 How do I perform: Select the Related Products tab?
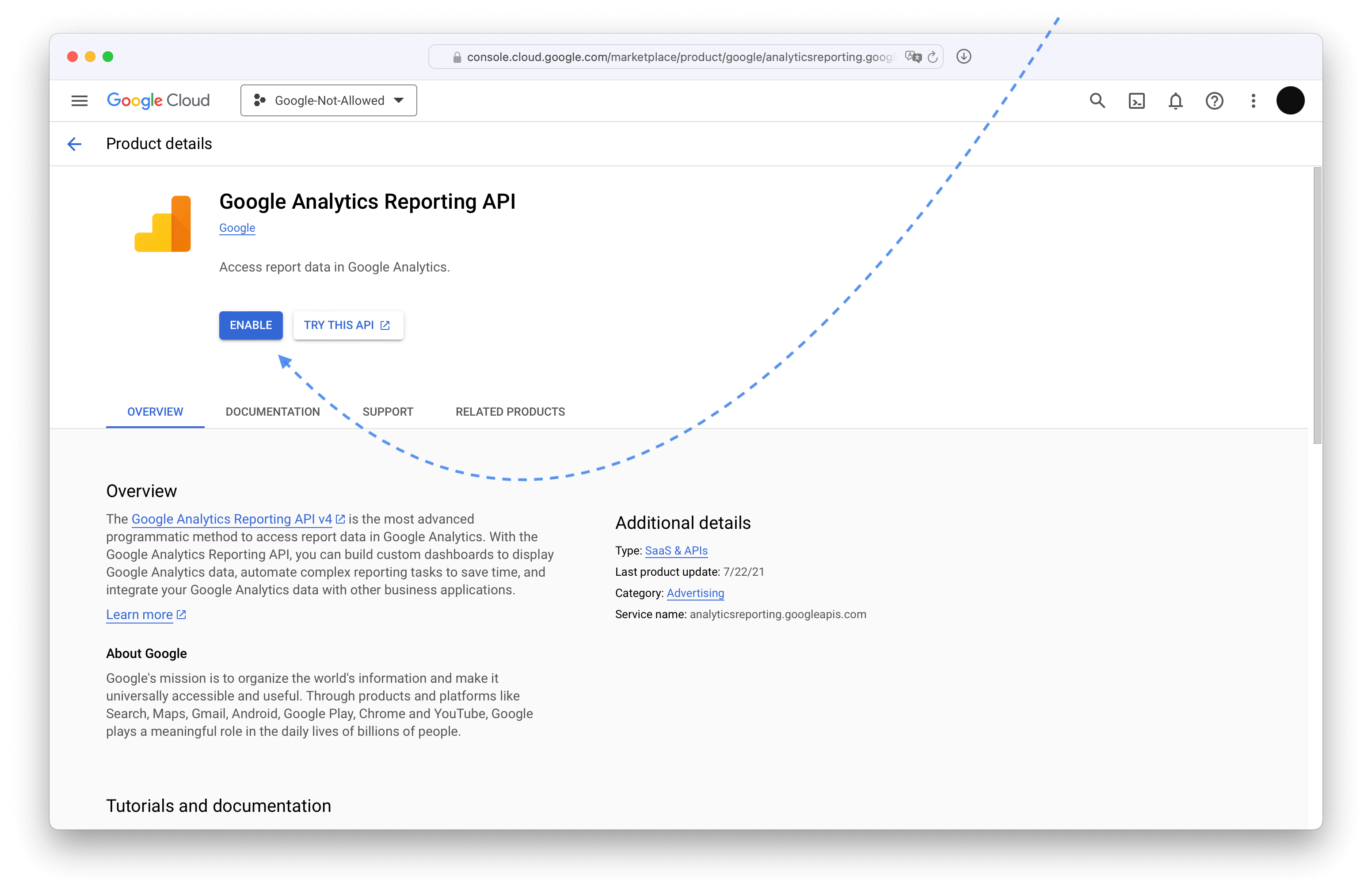(510, 412)
